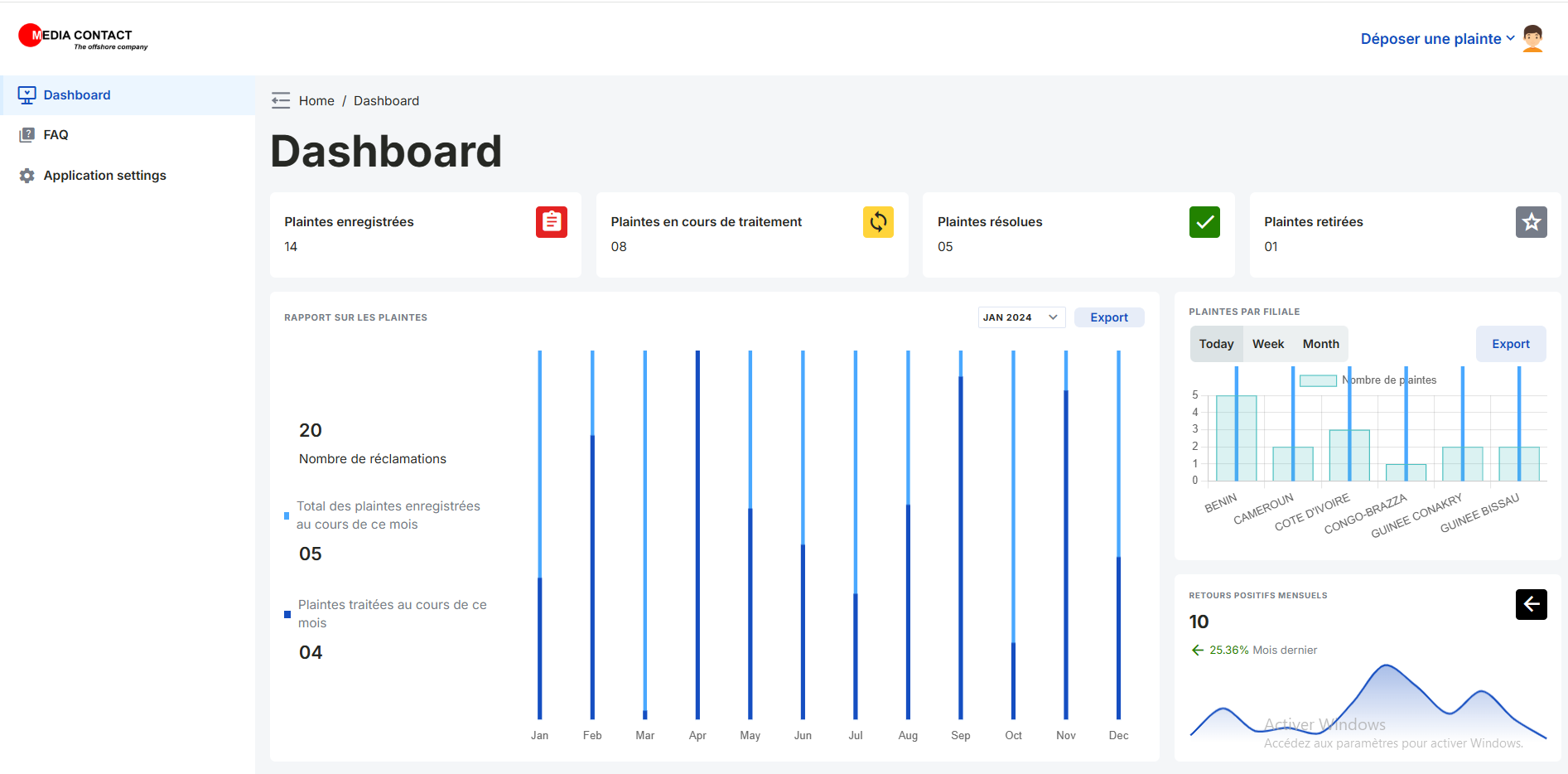Click the red clipboard Plaintes enregistrées icon

click(x=551, y=222)
